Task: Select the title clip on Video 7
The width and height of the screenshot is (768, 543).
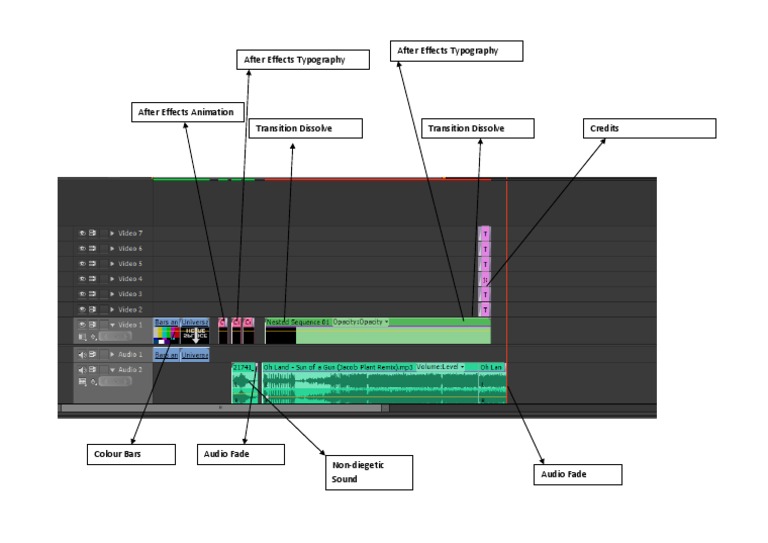Action: 485,234
